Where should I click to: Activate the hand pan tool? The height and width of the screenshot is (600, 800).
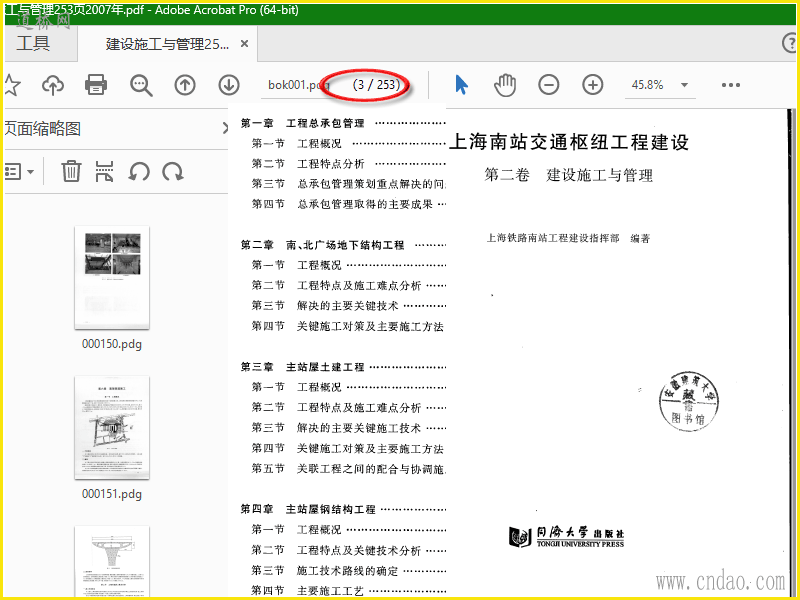coord(505,85)
